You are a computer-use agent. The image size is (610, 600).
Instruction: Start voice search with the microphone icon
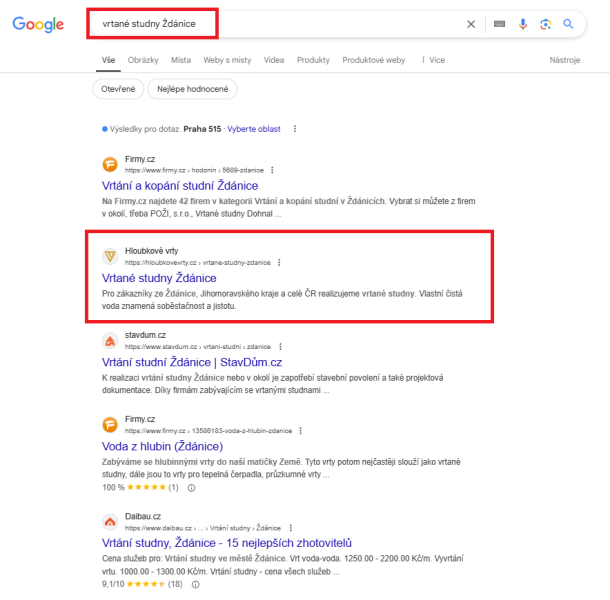pos(523,24)
